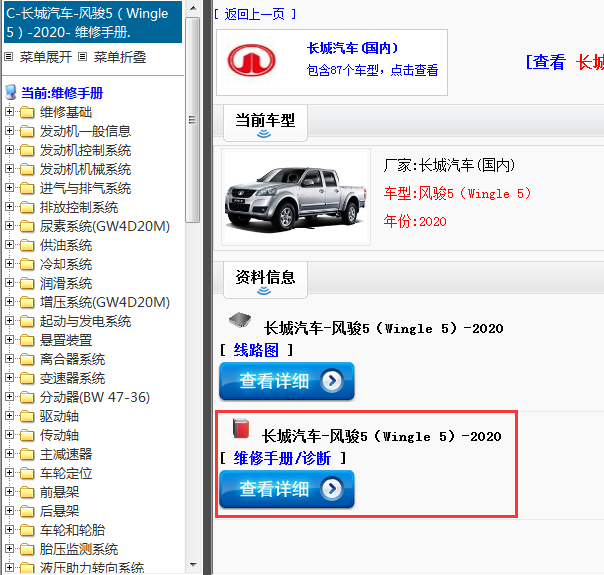Image resolution: width=604 pixels, height=575 pixels.
Task: Expand the 起动与发电系统 tree node
Action: (x=9, y=321)
